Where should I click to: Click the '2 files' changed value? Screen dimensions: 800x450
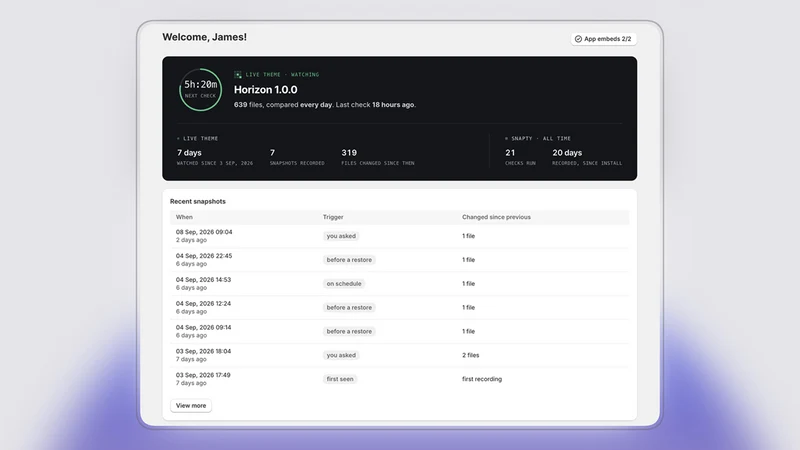(470, 355)
